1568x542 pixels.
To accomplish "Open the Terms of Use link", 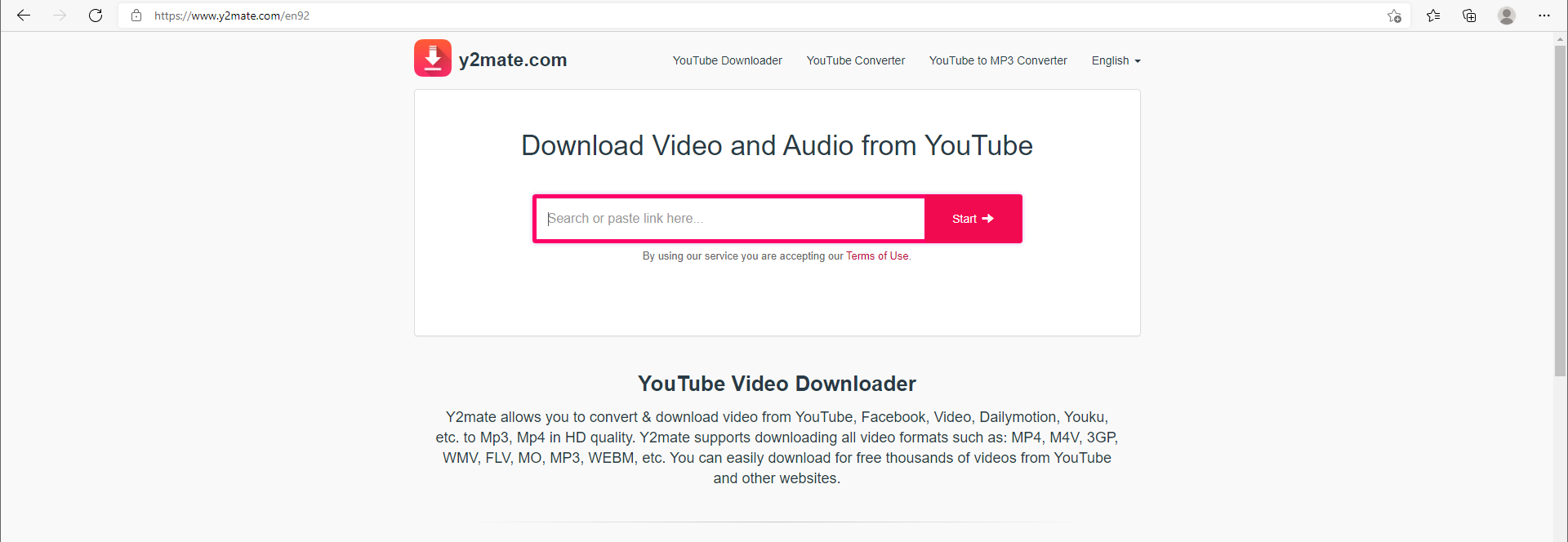I will pos(877,256).
